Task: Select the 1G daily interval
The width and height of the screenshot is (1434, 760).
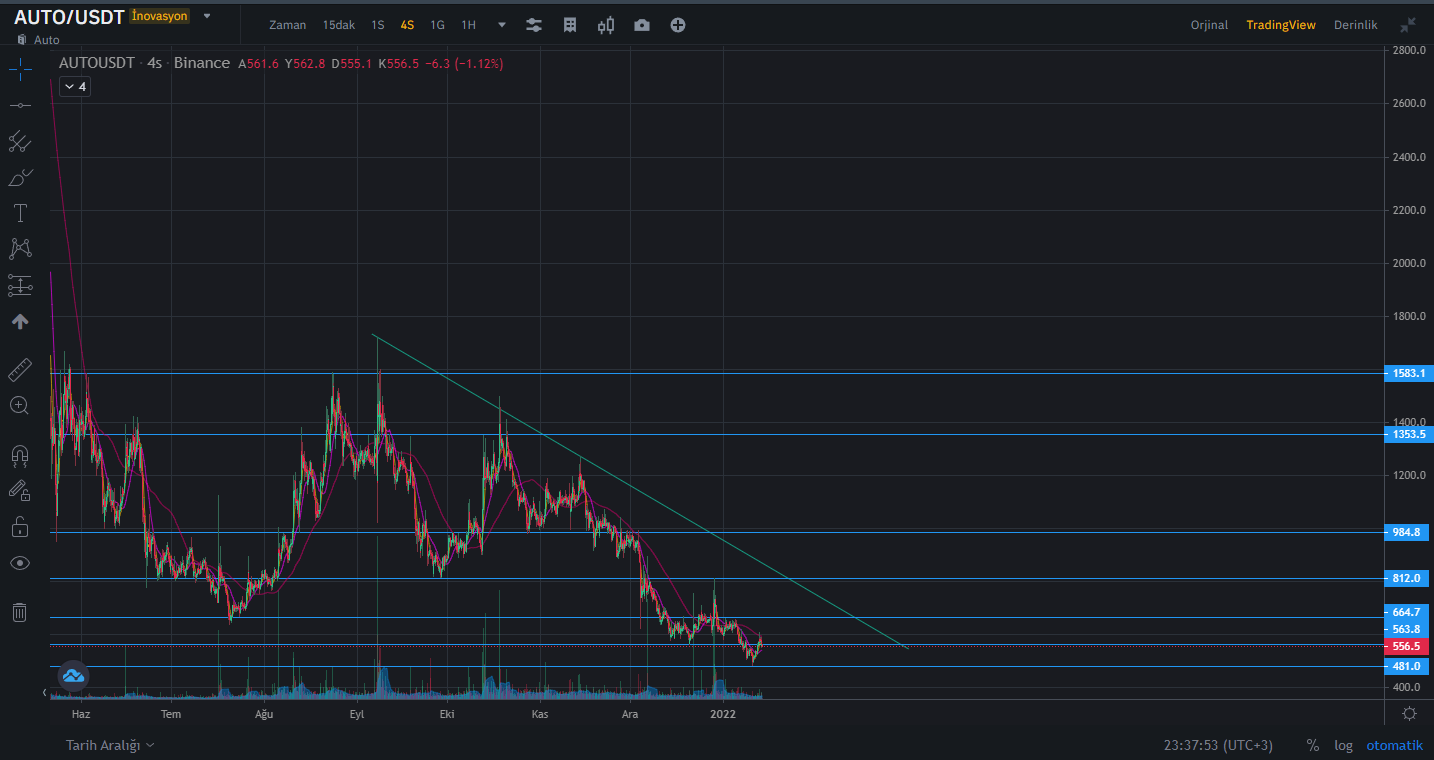Action: (437, 25)
